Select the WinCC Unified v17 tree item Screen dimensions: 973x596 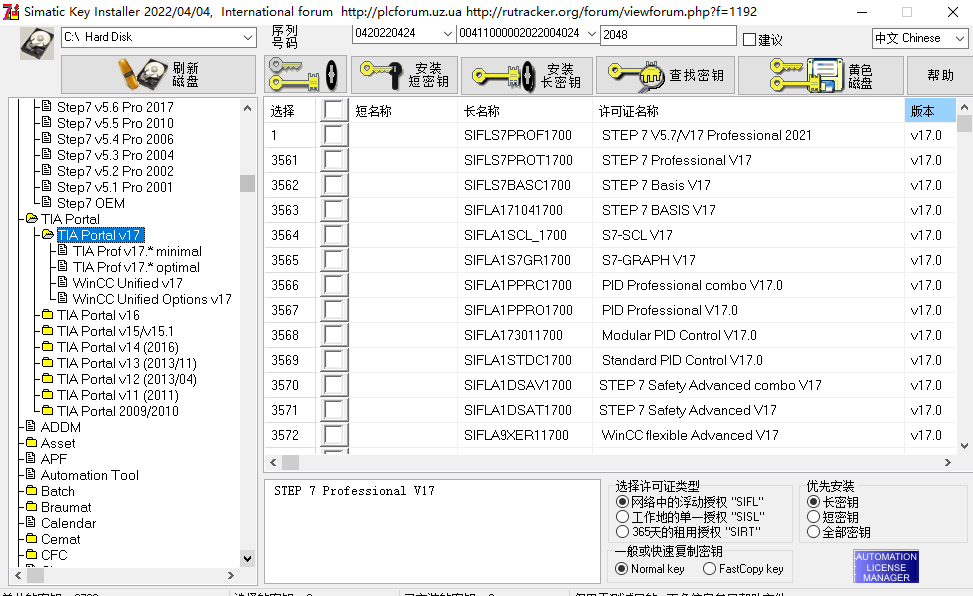tap(127, 283)
